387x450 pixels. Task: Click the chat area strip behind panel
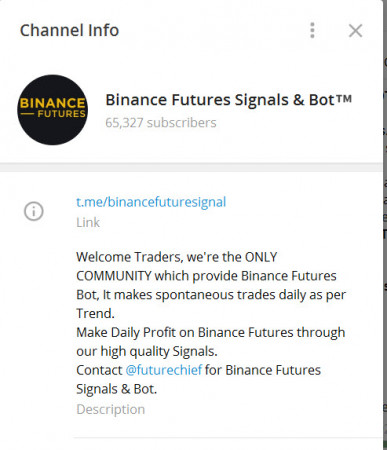(385, 225)
